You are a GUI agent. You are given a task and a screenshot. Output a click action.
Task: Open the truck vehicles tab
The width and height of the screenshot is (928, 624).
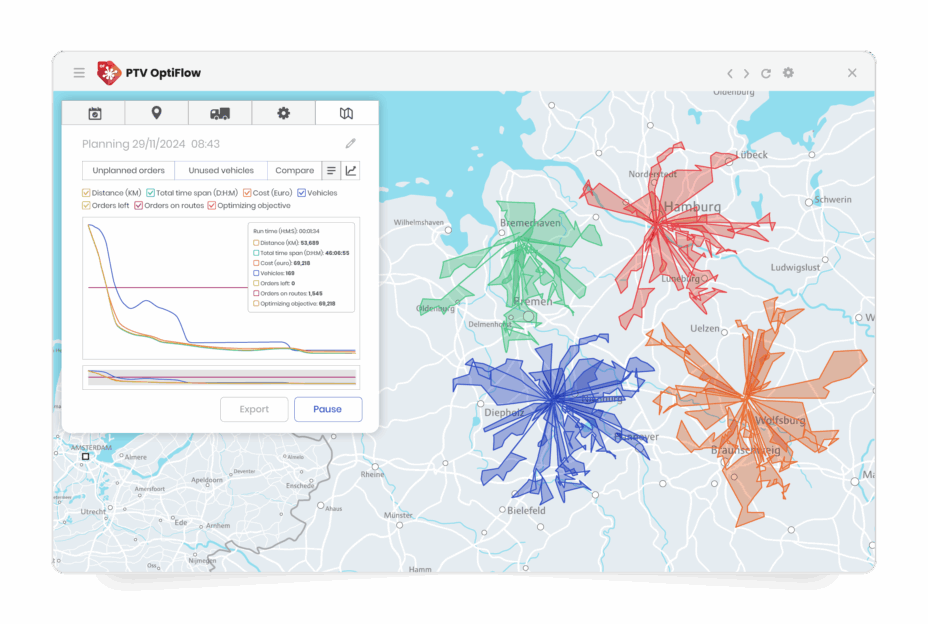pyautogui.click(x=220, y=113)
